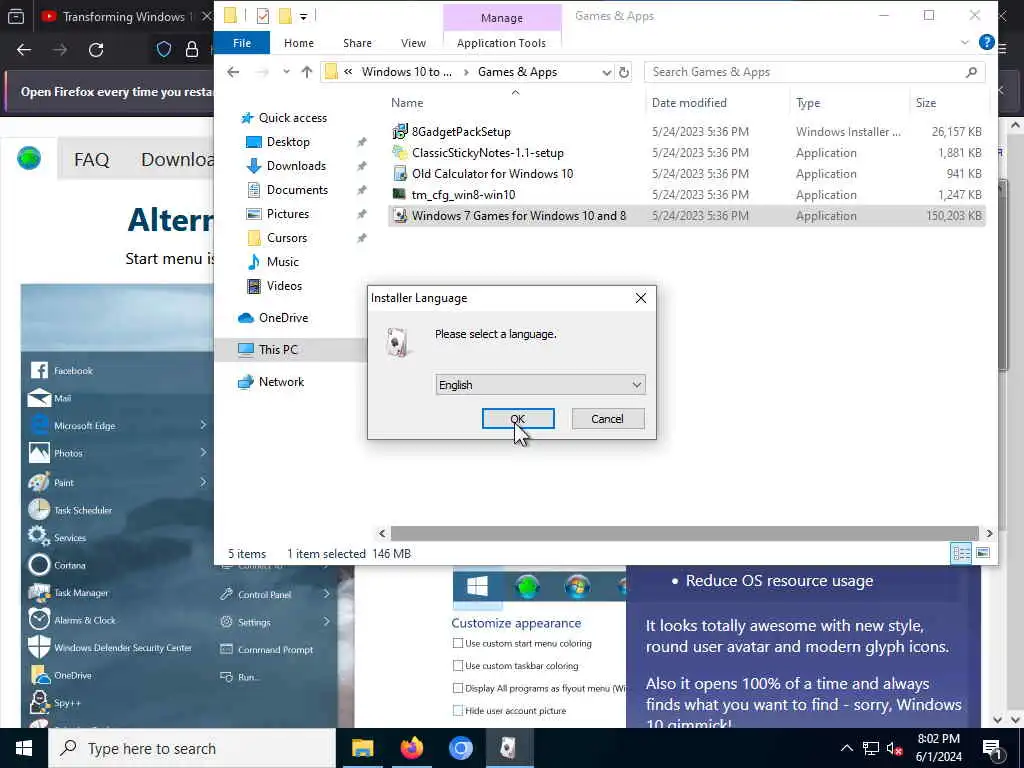The width and height of the screenshot is (1024, 768).
Task: Open the notification center icon
Action: [x=992, y=749]
